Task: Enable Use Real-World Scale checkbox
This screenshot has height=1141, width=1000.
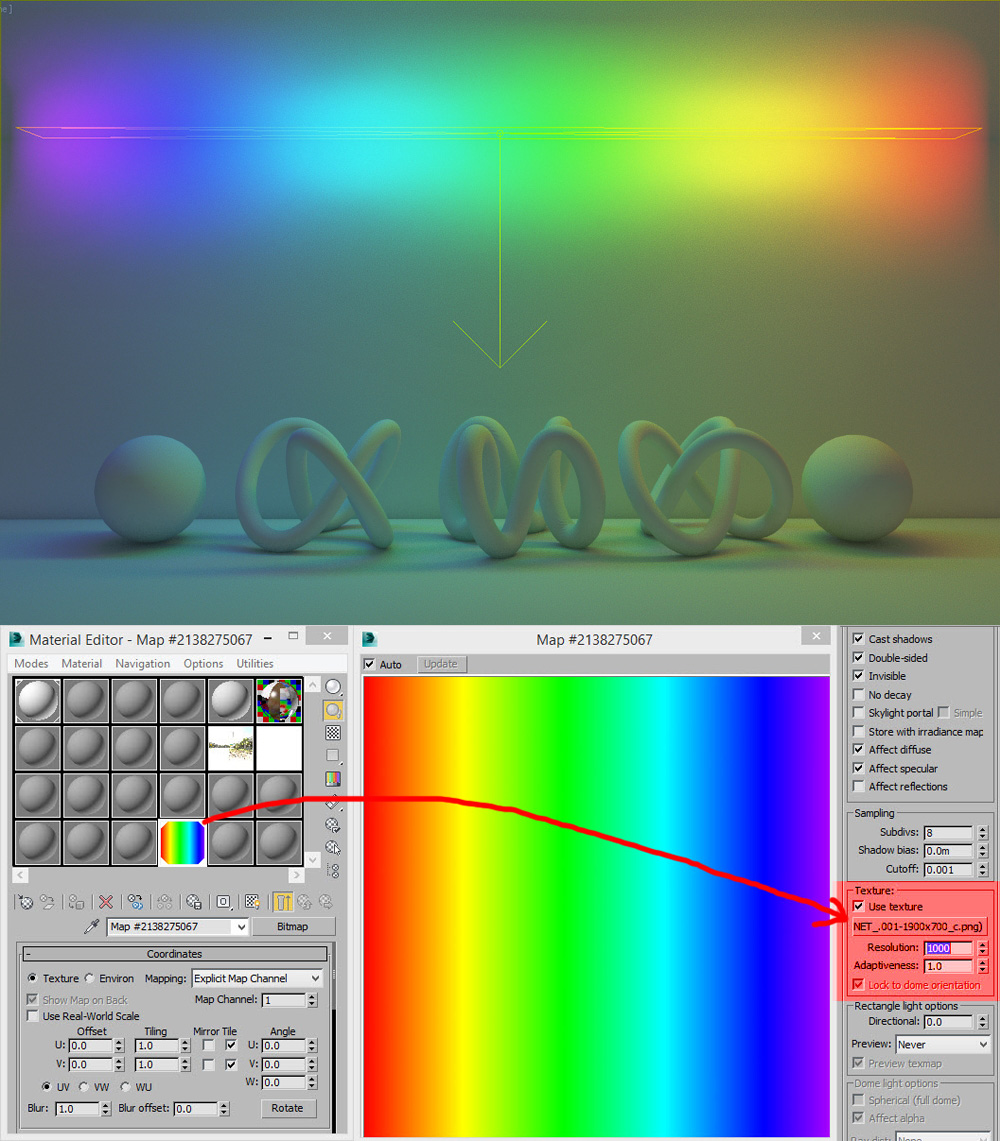Action: [32, 1016]
